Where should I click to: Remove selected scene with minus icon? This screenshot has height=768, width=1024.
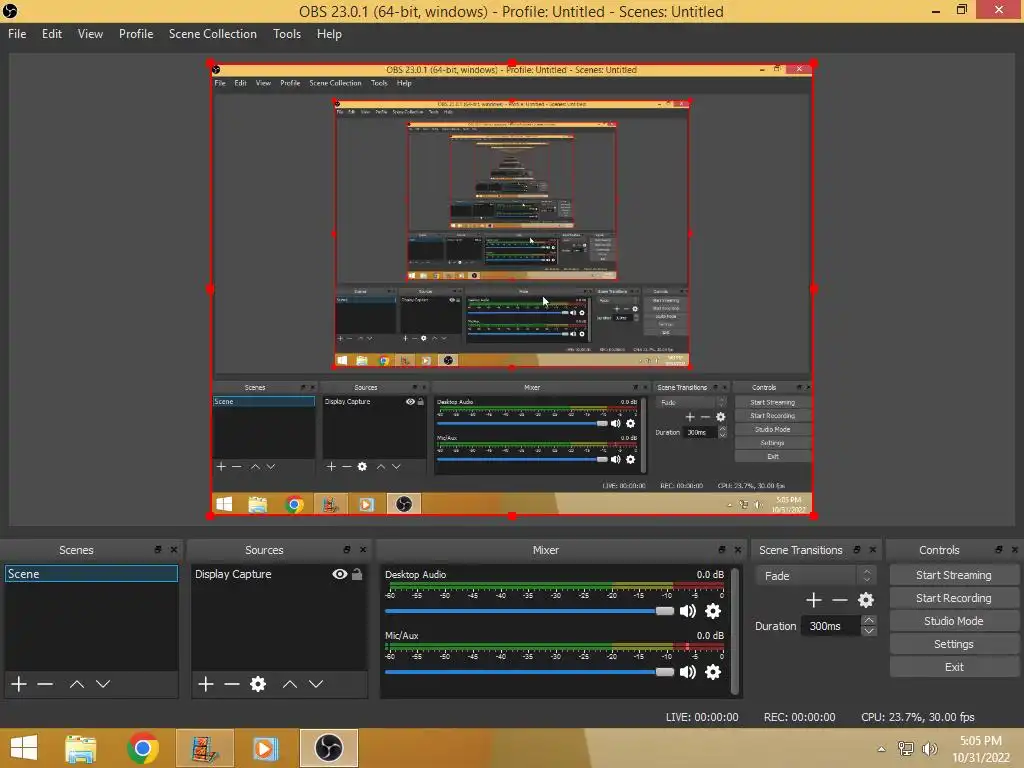coord(45,684)
